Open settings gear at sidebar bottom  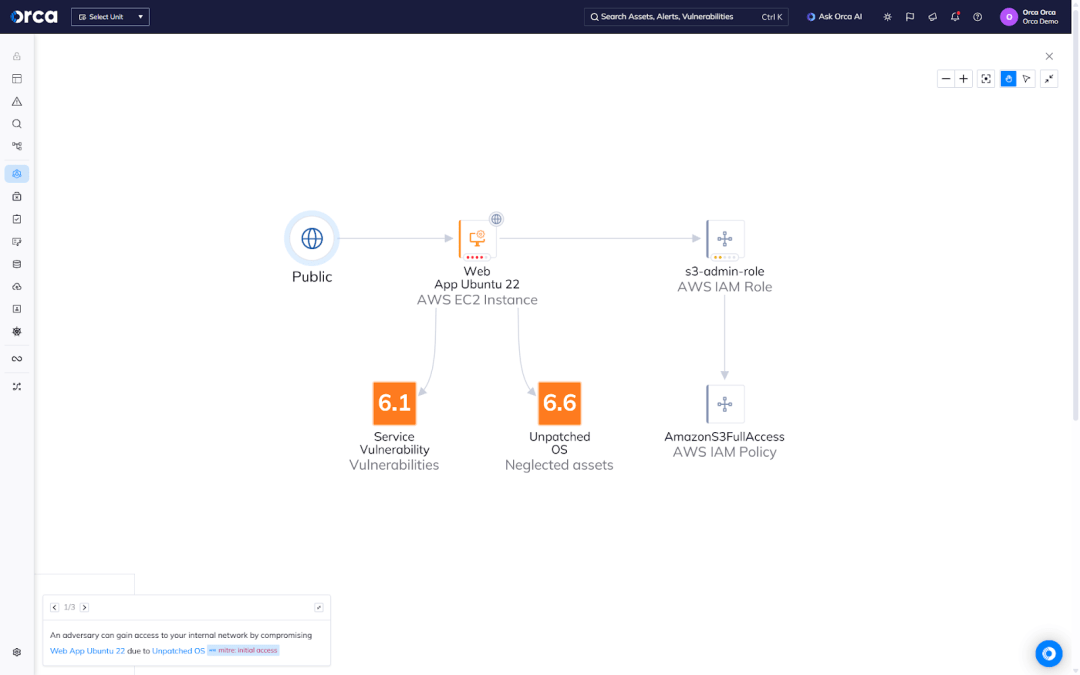(x=17, y=652)
